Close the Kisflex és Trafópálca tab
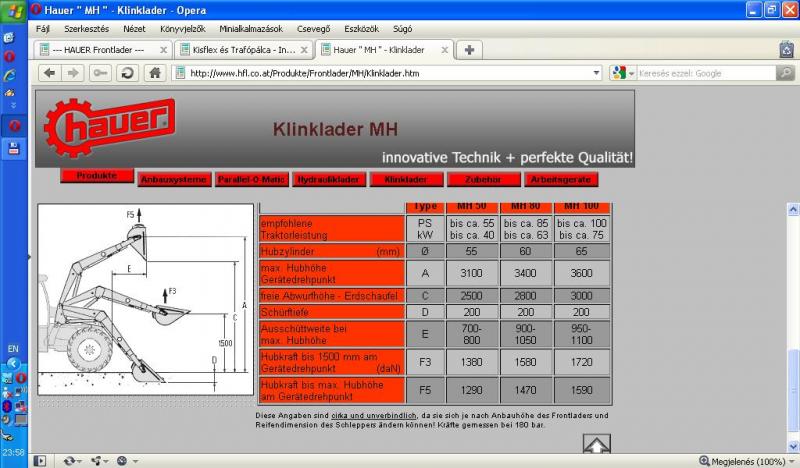Screen dimensions: 800x468 pos(304,50)
